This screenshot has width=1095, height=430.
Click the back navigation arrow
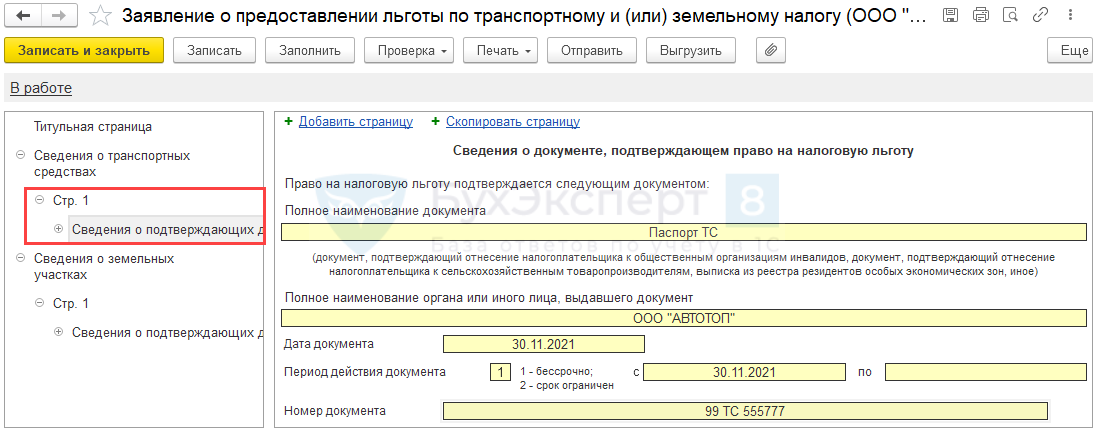tap(24, 16)
